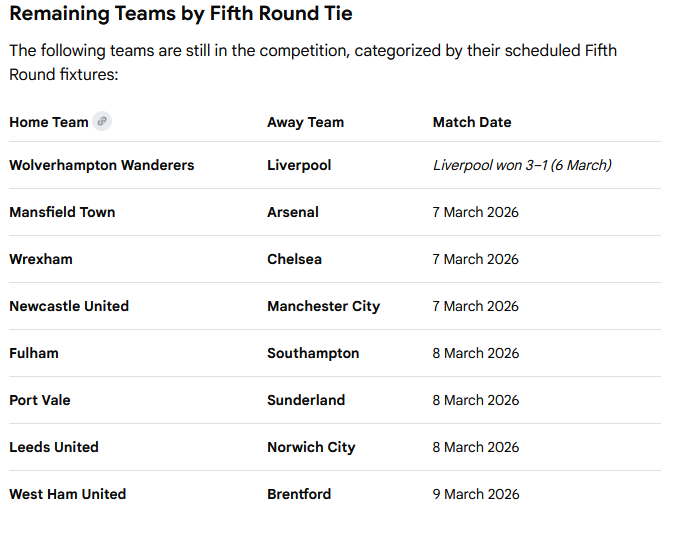Image resolution: width=682 pixels, height=546 pixels.
Task: Click the Southampton away team cell
Action: pos(313,353)
